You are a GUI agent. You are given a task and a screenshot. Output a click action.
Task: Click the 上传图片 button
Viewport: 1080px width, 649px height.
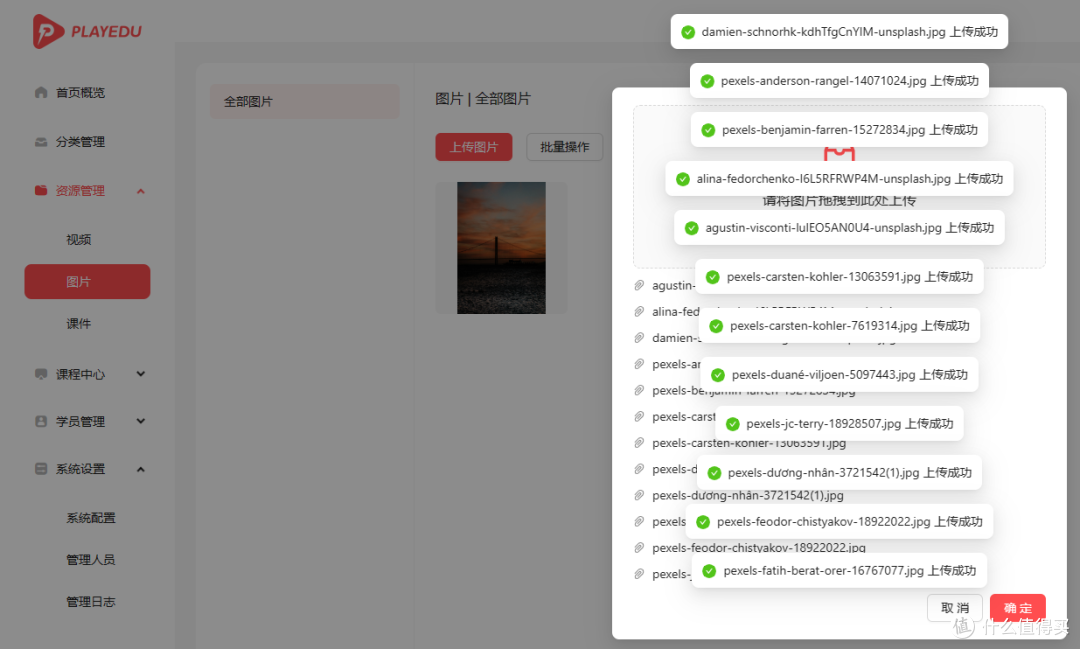(473, 146)
